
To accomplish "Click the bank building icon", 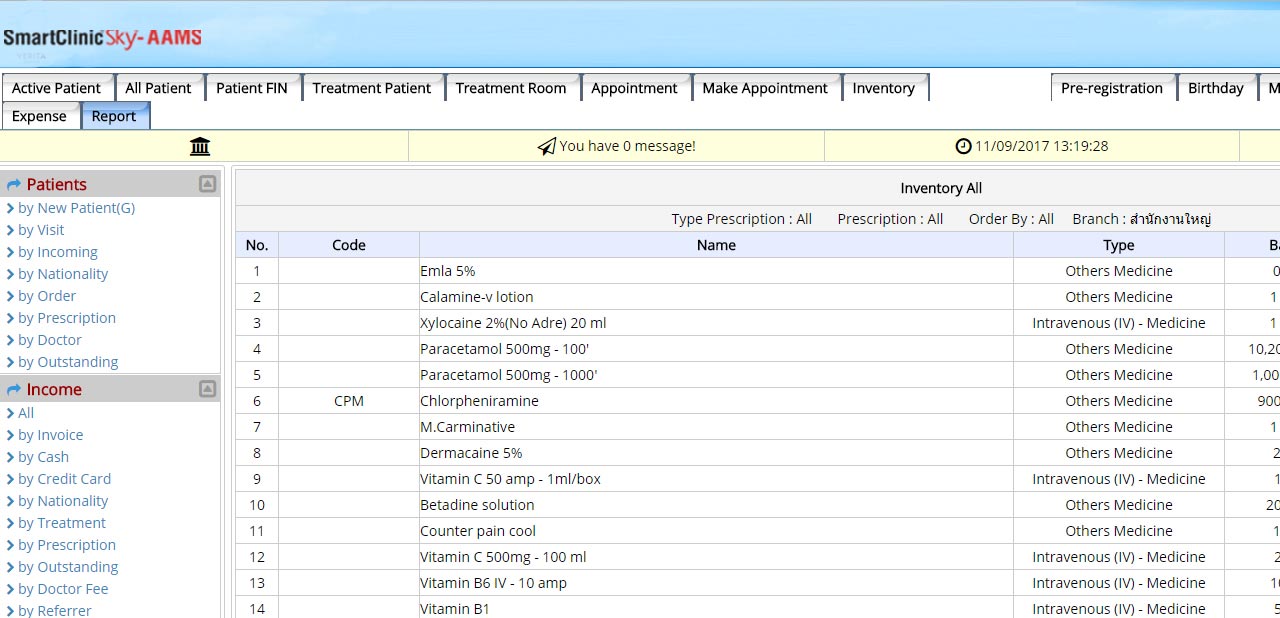I will (200, 147).
